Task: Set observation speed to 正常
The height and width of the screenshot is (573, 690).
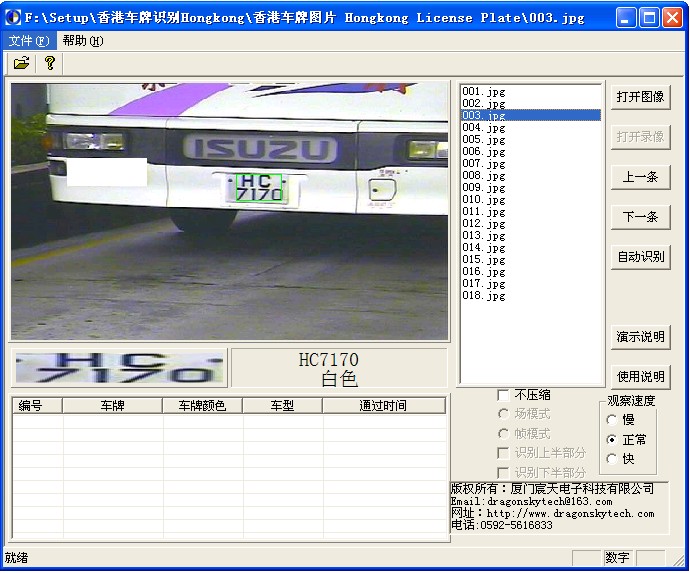Action: [x=626, y=440]
